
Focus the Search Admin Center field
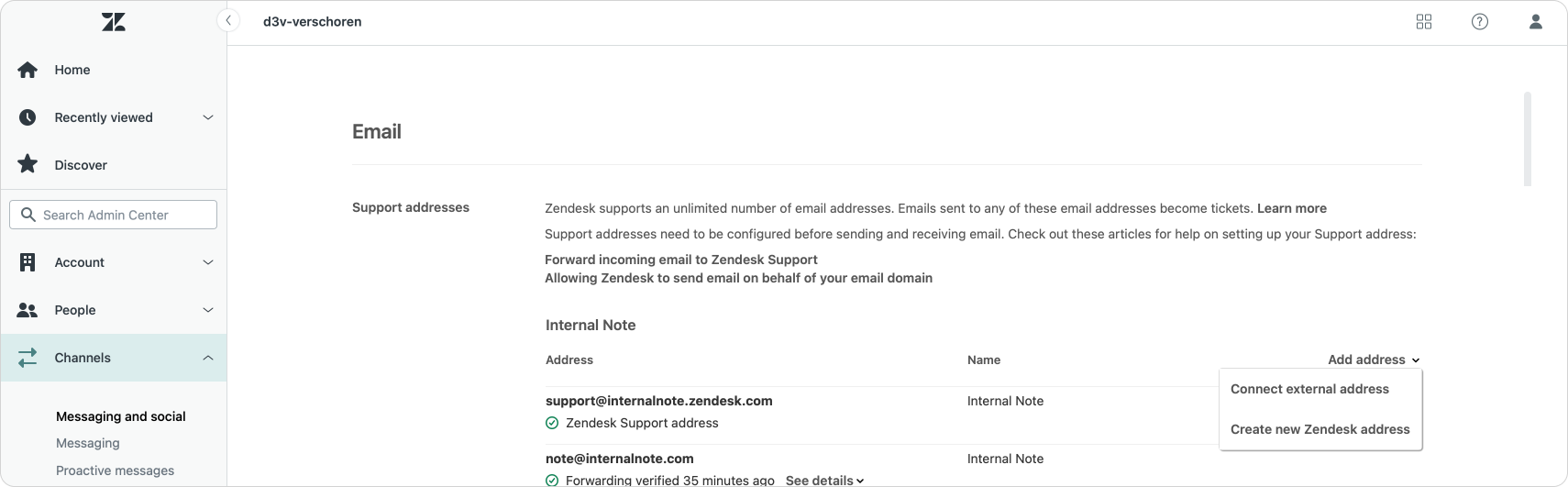(x=114, y=215)
